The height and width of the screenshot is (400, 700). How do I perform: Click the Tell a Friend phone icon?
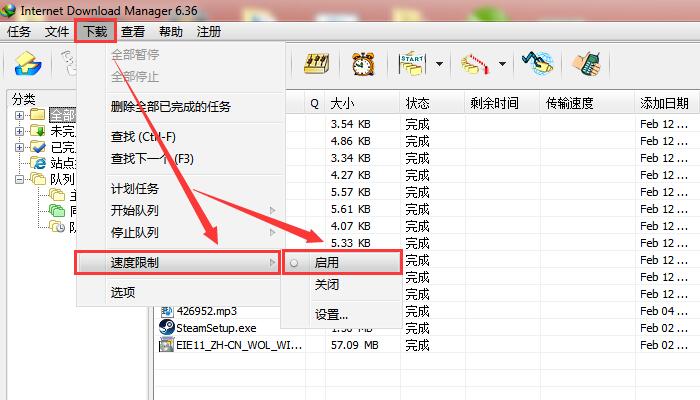click(x=587, y=64)
